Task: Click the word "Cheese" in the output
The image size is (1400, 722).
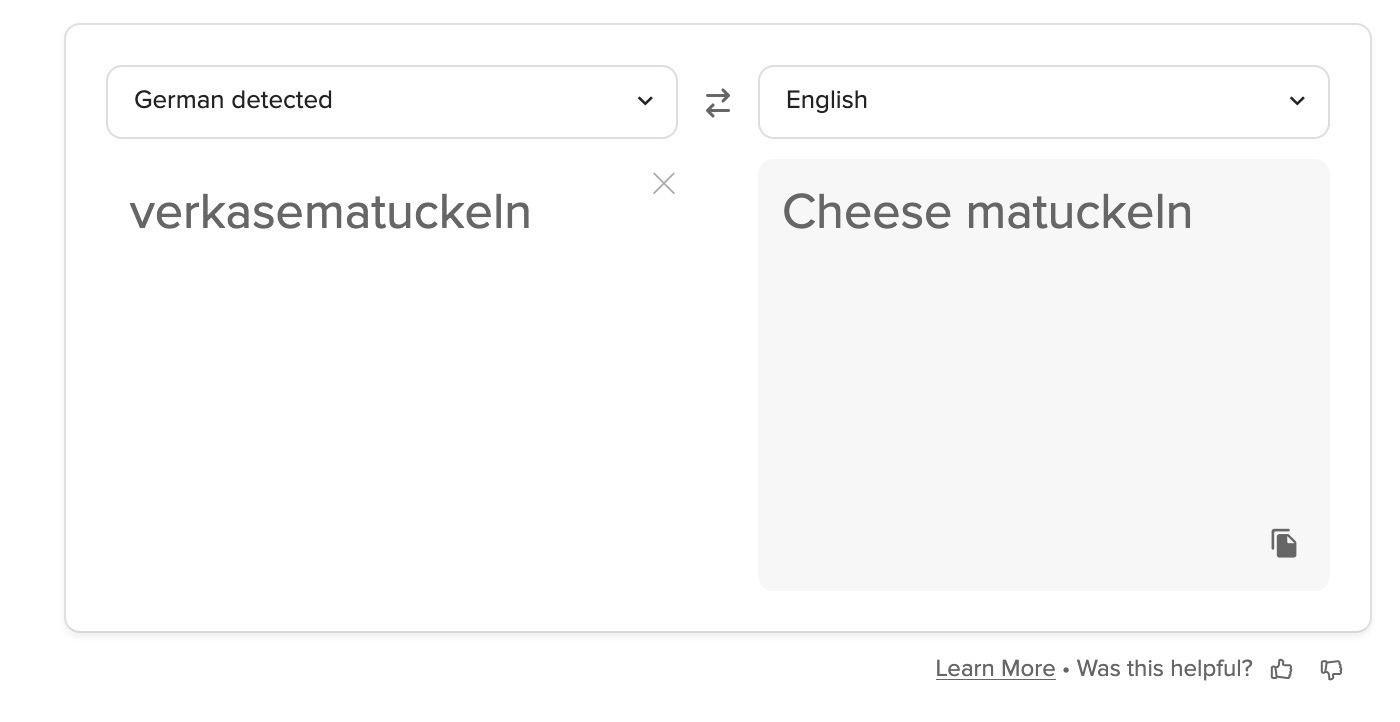Action: click(866, 213)
